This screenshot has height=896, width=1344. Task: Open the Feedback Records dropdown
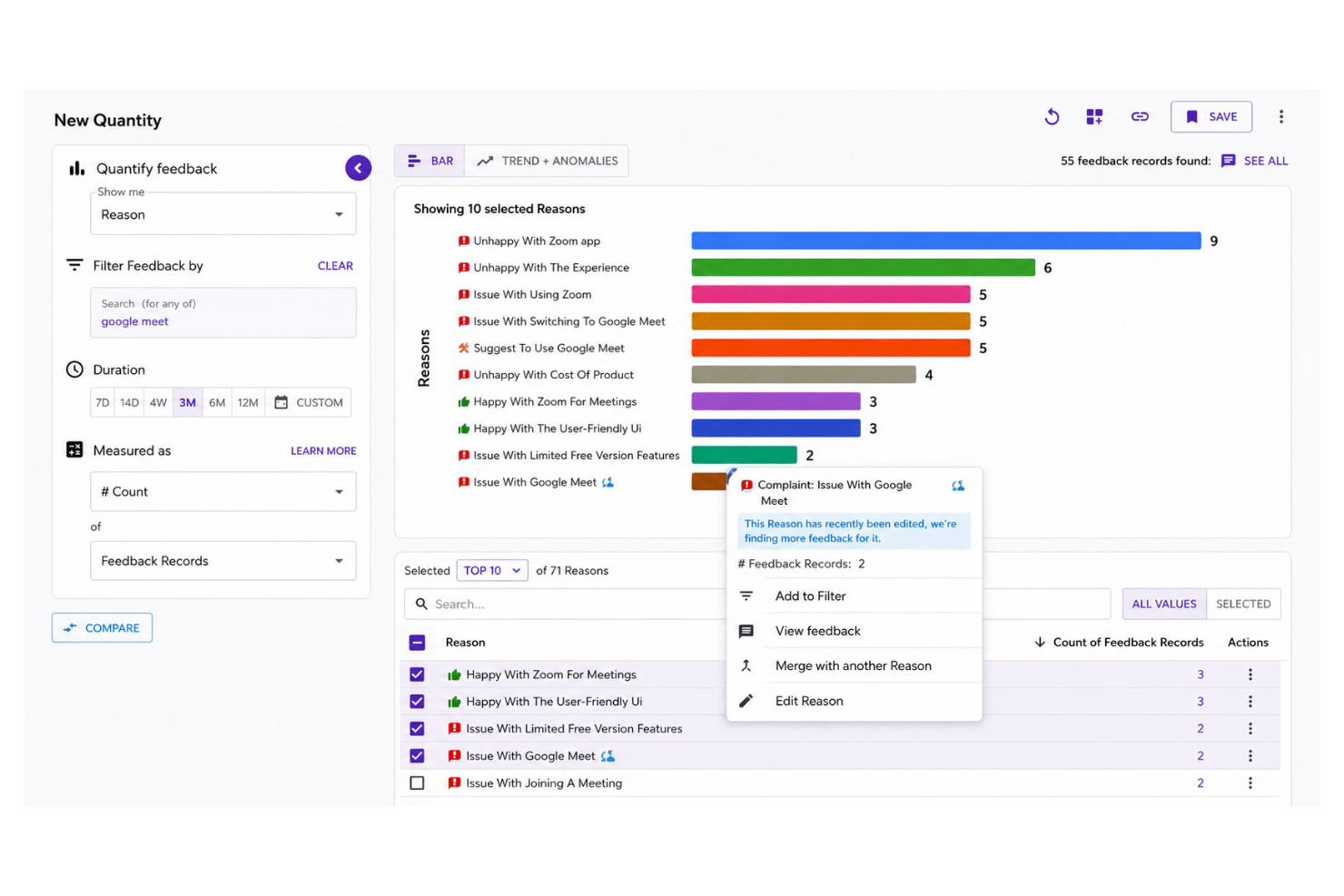(x=223, y=561)
